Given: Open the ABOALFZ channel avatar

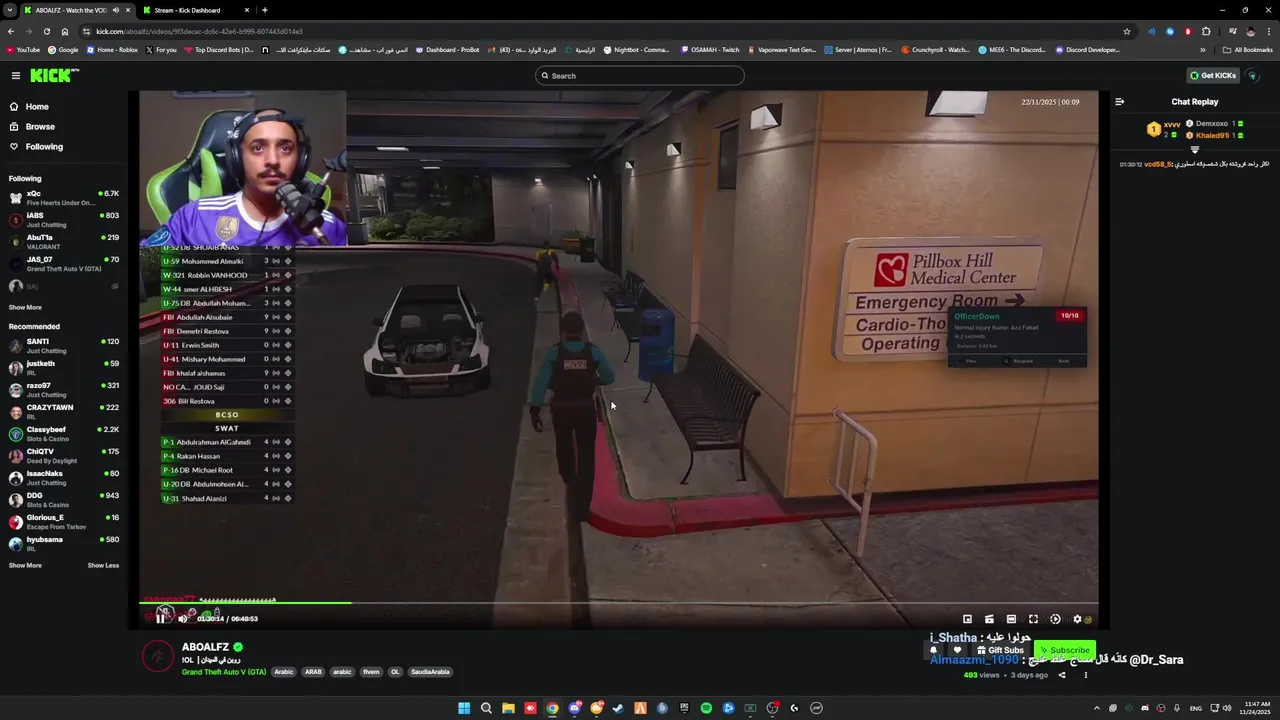Looking at the screenshot, I should 157,656.
